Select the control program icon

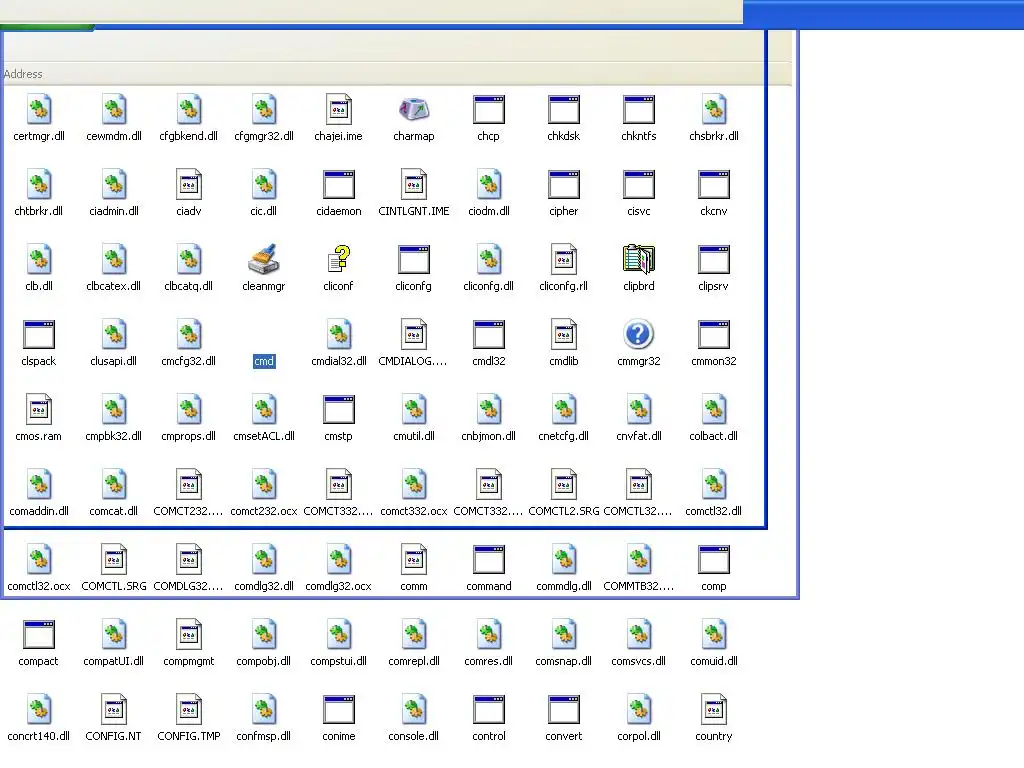488,710
